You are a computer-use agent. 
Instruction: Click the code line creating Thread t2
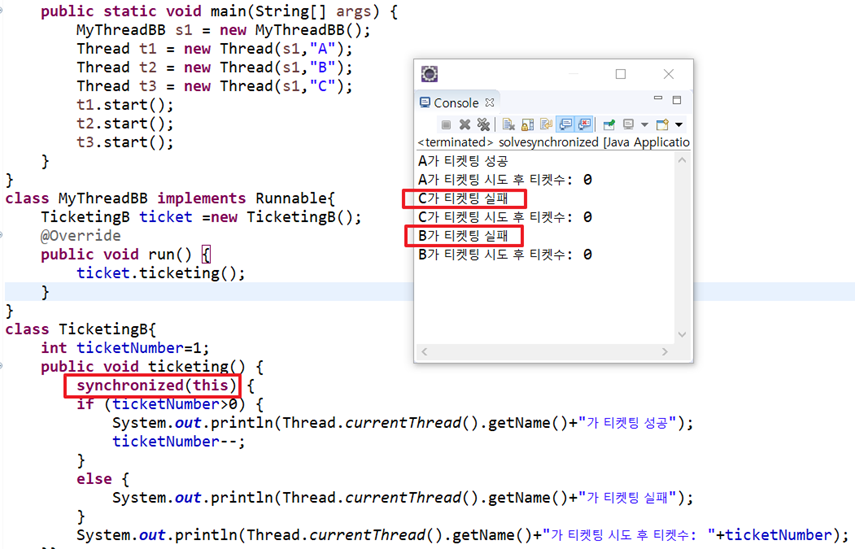point(214,68)
